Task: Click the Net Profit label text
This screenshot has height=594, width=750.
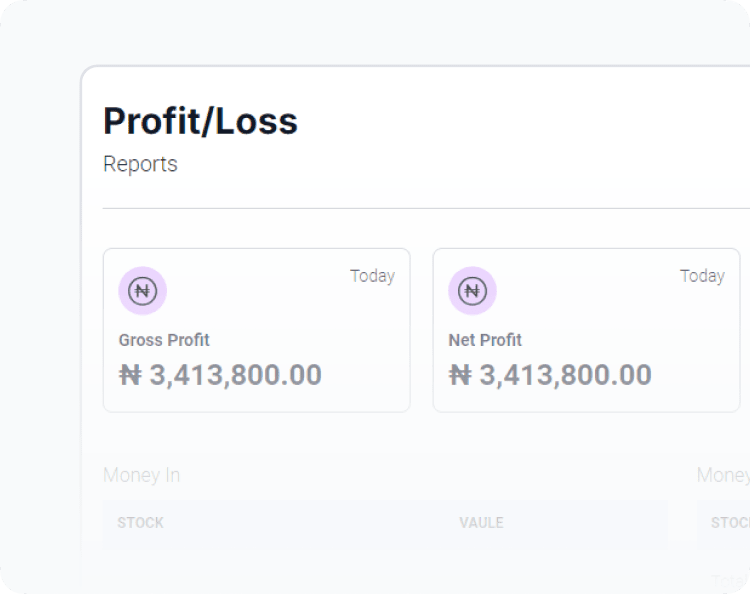Action: tap(485, 340)
